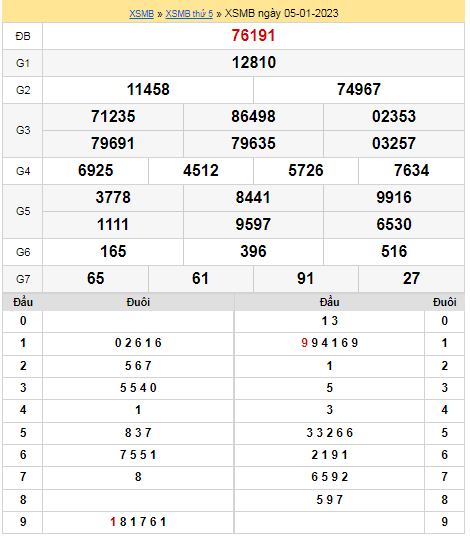
Task: Select G6 number 516
Action: tap(394, 252)
